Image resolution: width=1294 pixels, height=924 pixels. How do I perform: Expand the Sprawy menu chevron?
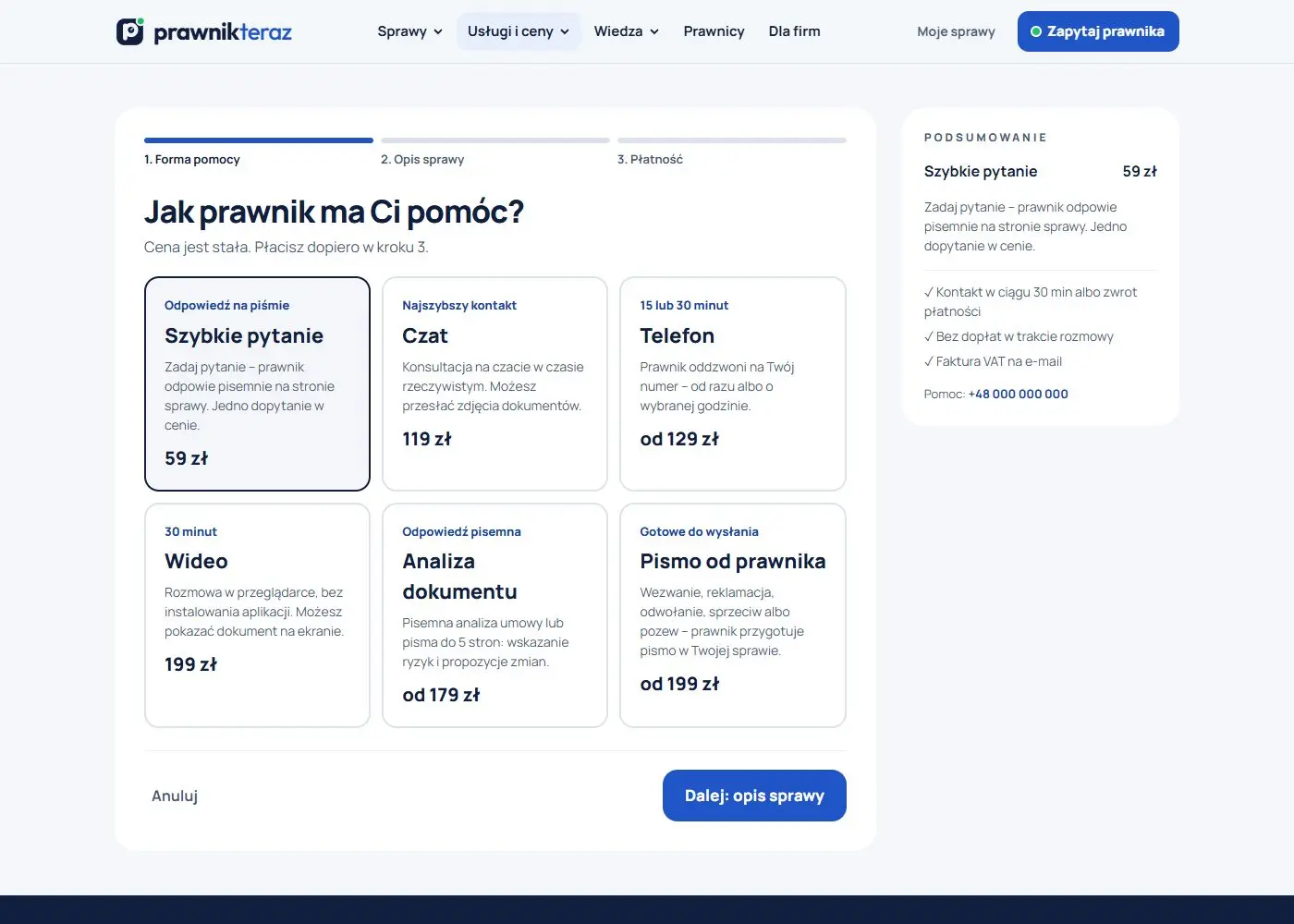click(438, 31)
